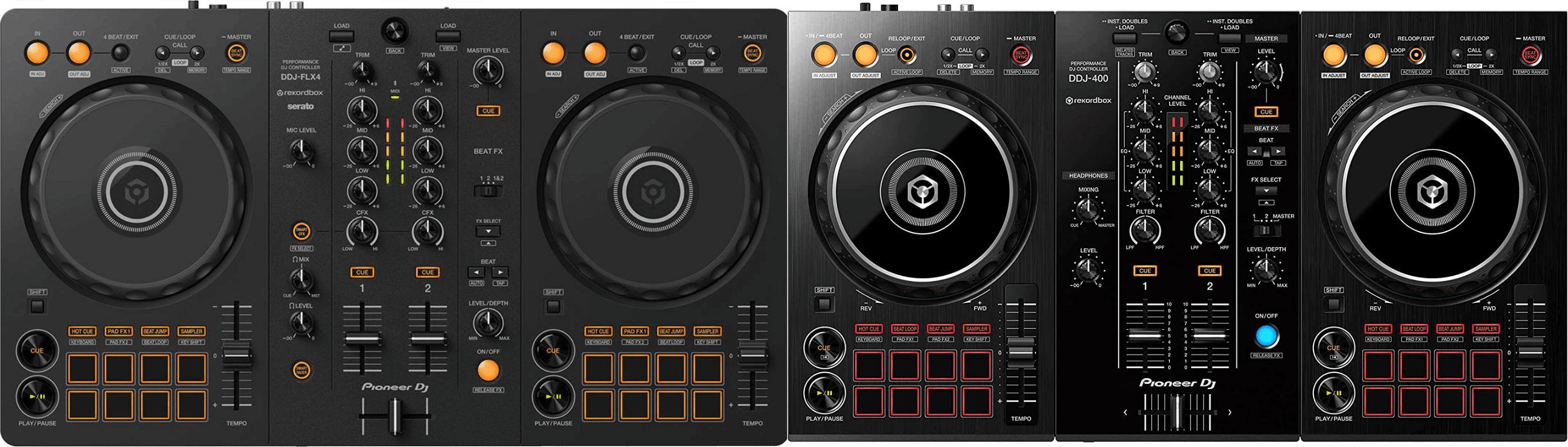Click the BEAT left arrow on DDJ-400
This screenshot has width=1568, height=447.
(x=1254, y=151)
